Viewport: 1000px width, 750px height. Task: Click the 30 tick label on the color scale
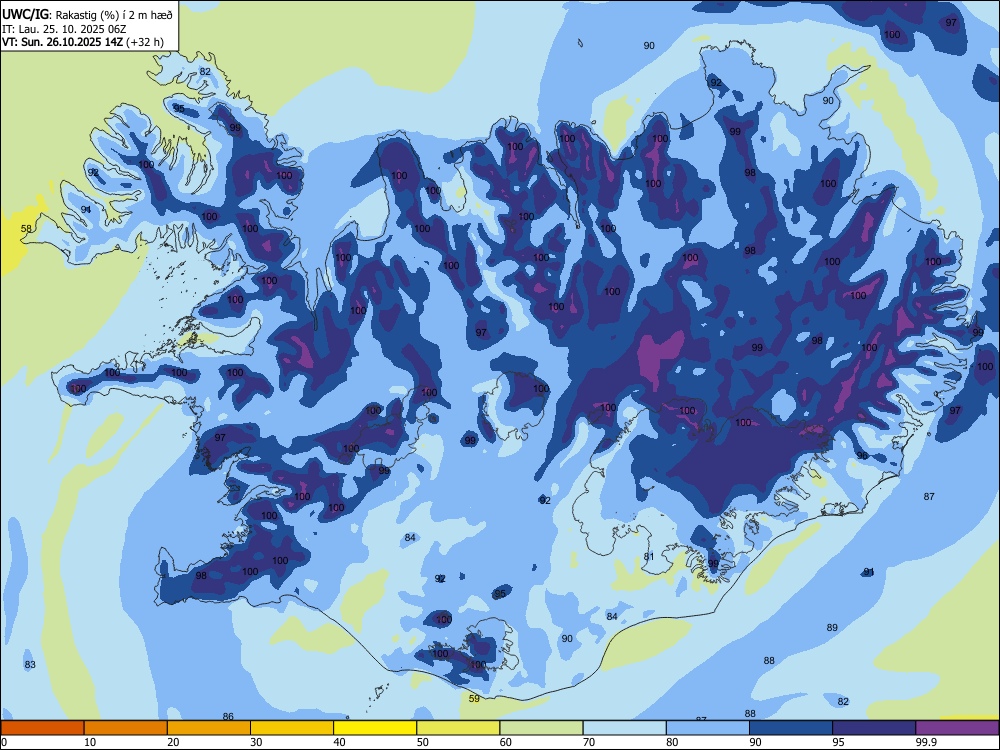(256, 742)
